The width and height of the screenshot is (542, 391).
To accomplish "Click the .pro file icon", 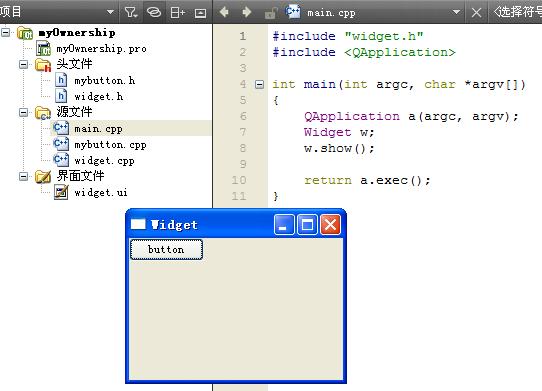I will point(43,48).
